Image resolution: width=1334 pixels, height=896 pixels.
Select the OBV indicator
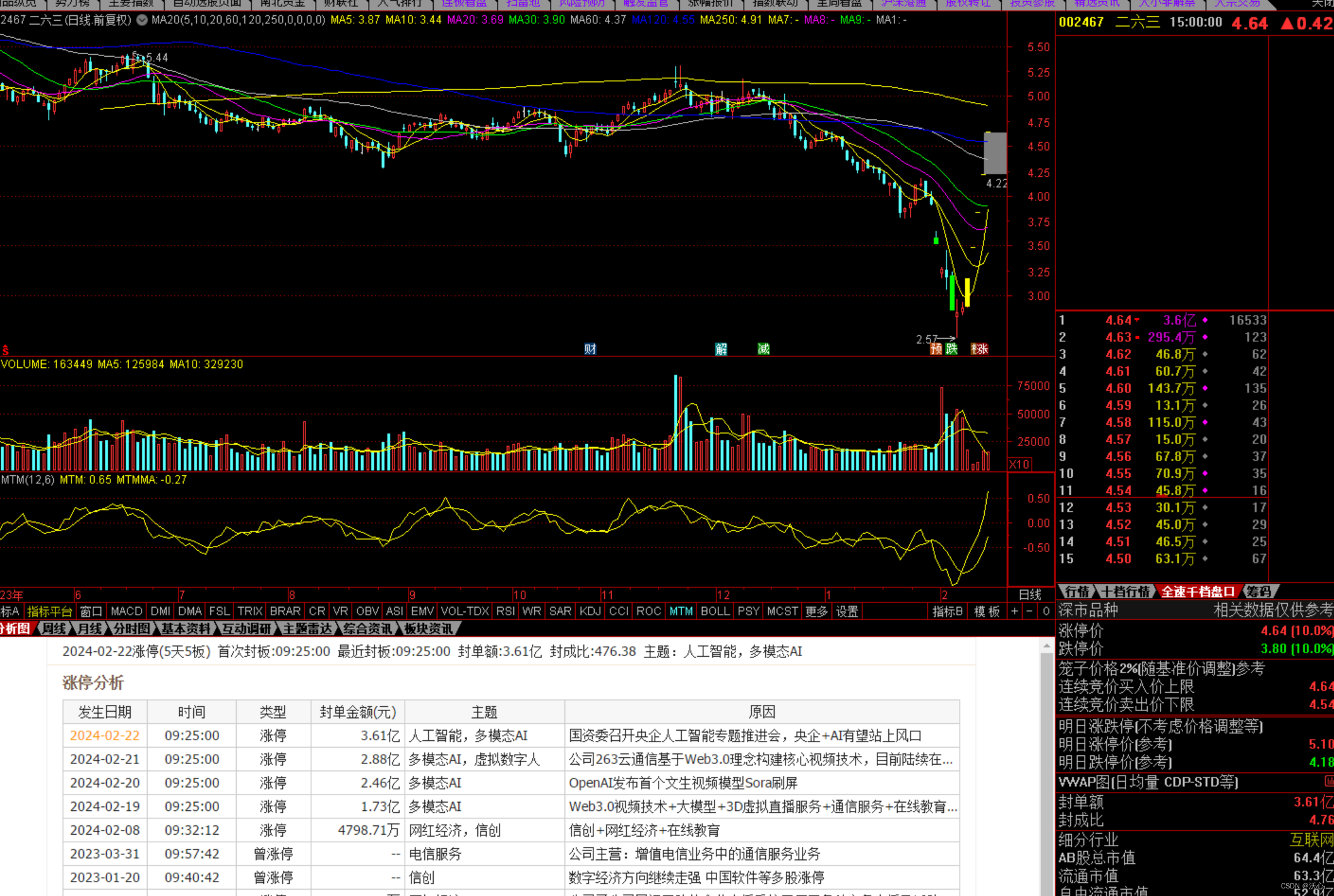coord(367,611)
